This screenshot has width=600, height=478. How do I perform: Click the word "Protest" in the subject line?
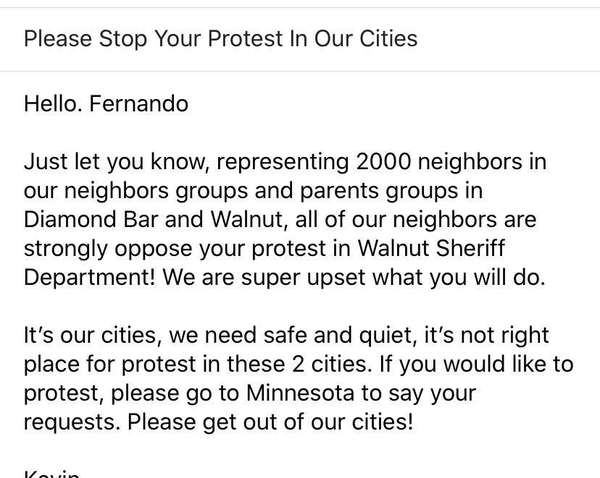pyautogui.click(x=245, y=39)
